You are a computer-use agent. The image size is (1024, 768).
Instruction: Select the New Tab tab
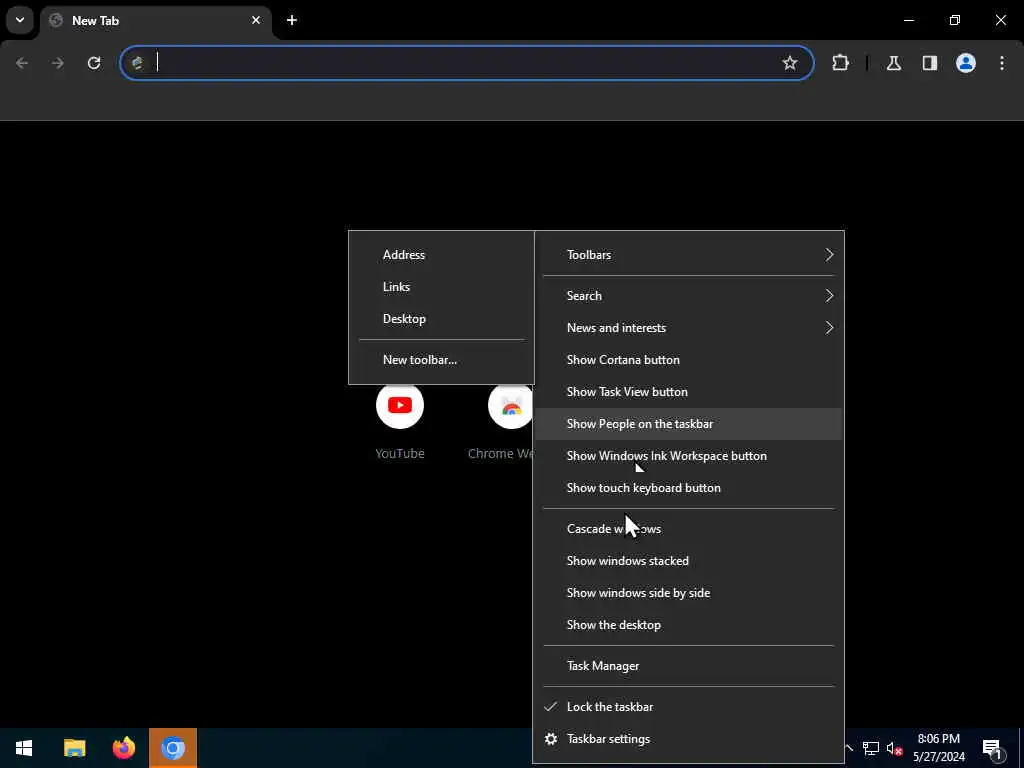tap(155, 20)
